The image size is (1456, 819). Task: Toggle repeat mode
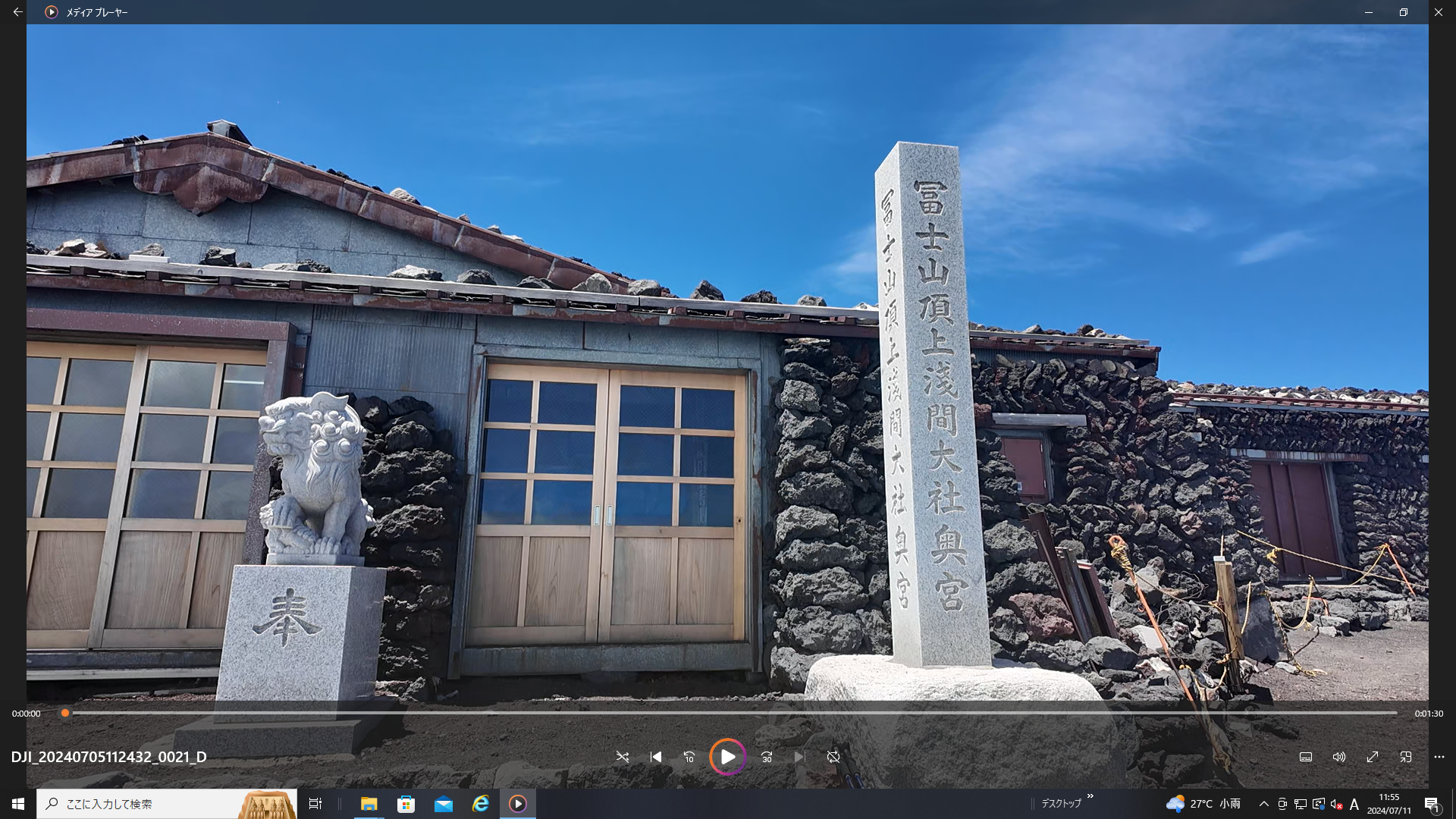tap(833, 757)
